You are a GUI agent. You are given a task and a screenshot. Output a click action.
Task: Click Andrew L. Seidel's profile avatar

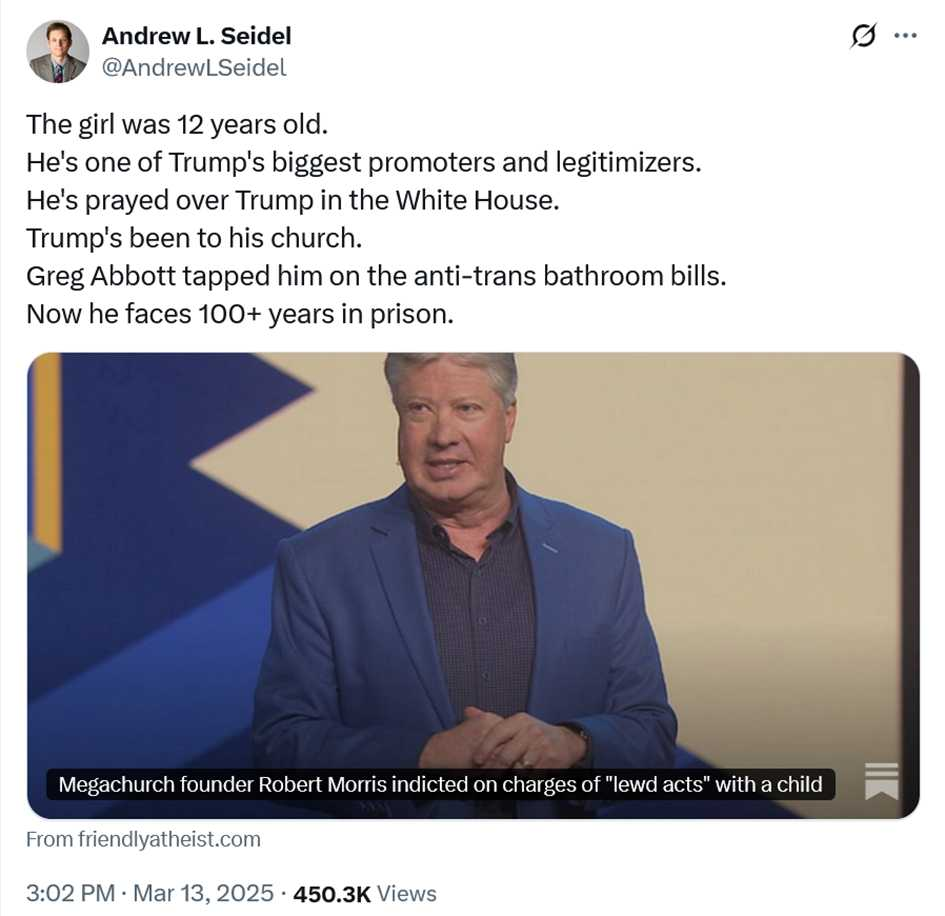point(58,52)
